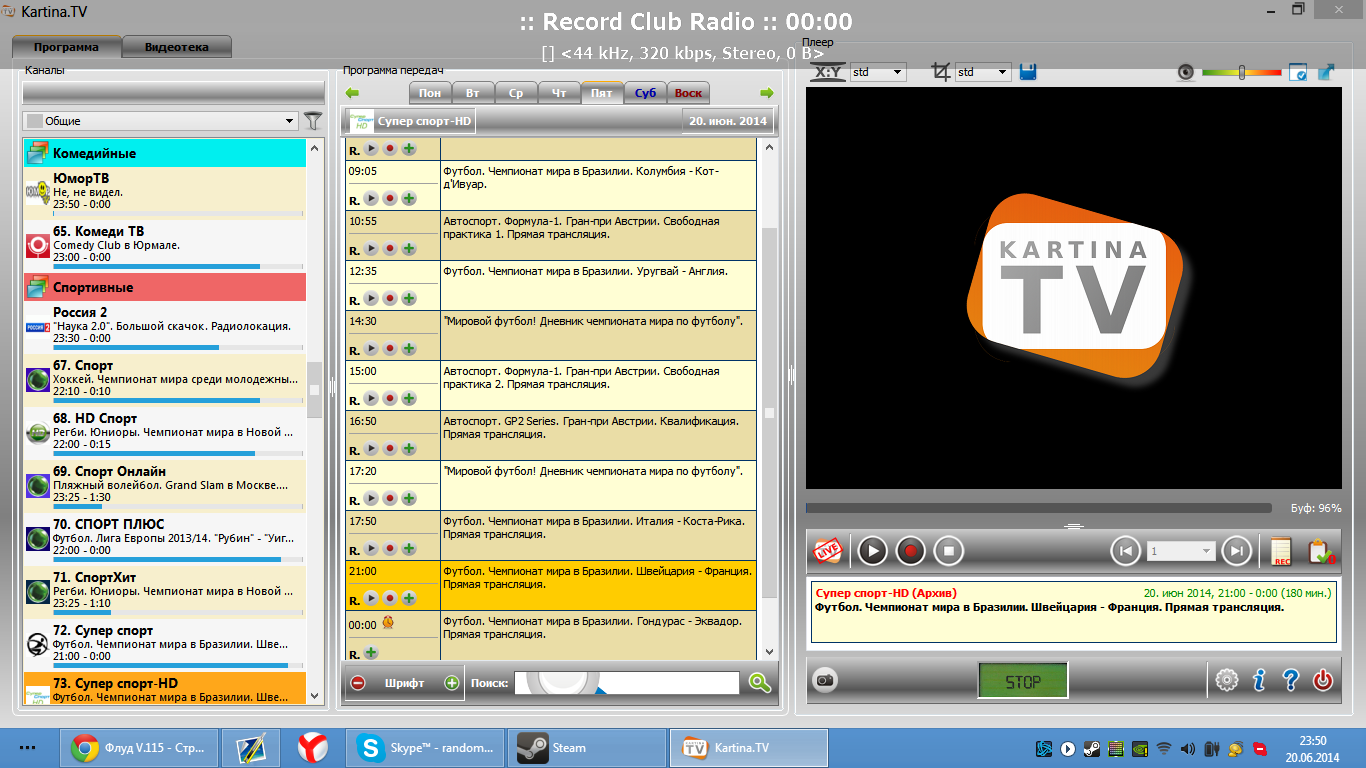Image resolution: width=1366 pixels, height=768 pixels.
Task: Collapse the Спортивные channel category
Action: click(165, 287)
